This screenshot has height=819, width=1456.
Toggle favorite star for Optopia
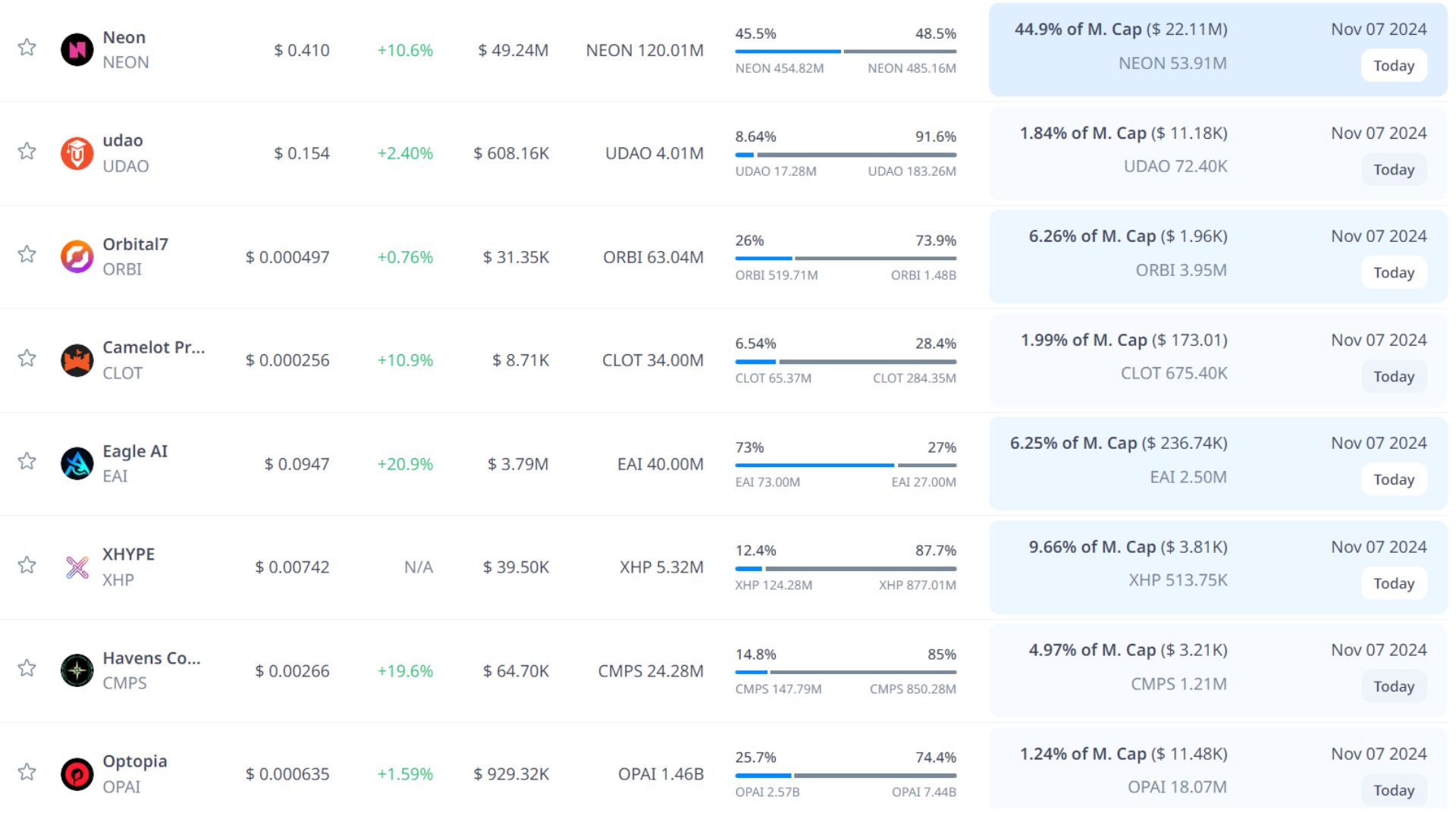[x=27, y=772]
